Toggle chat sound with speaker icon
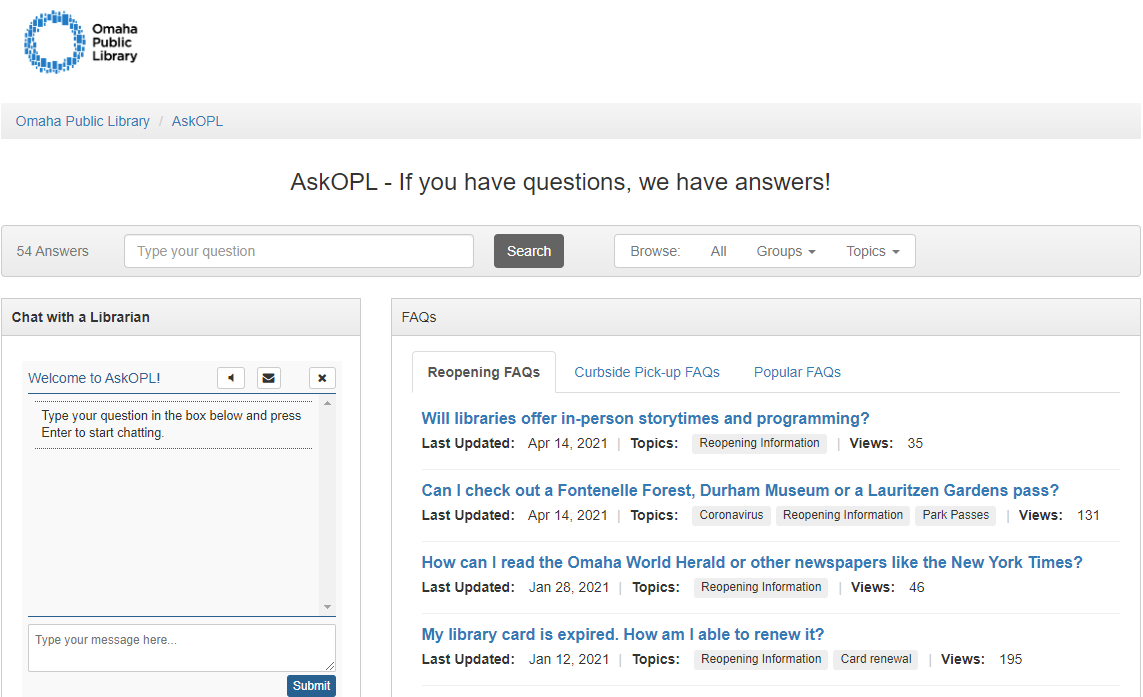This screenshot has width=1143, height=697. 231,377
